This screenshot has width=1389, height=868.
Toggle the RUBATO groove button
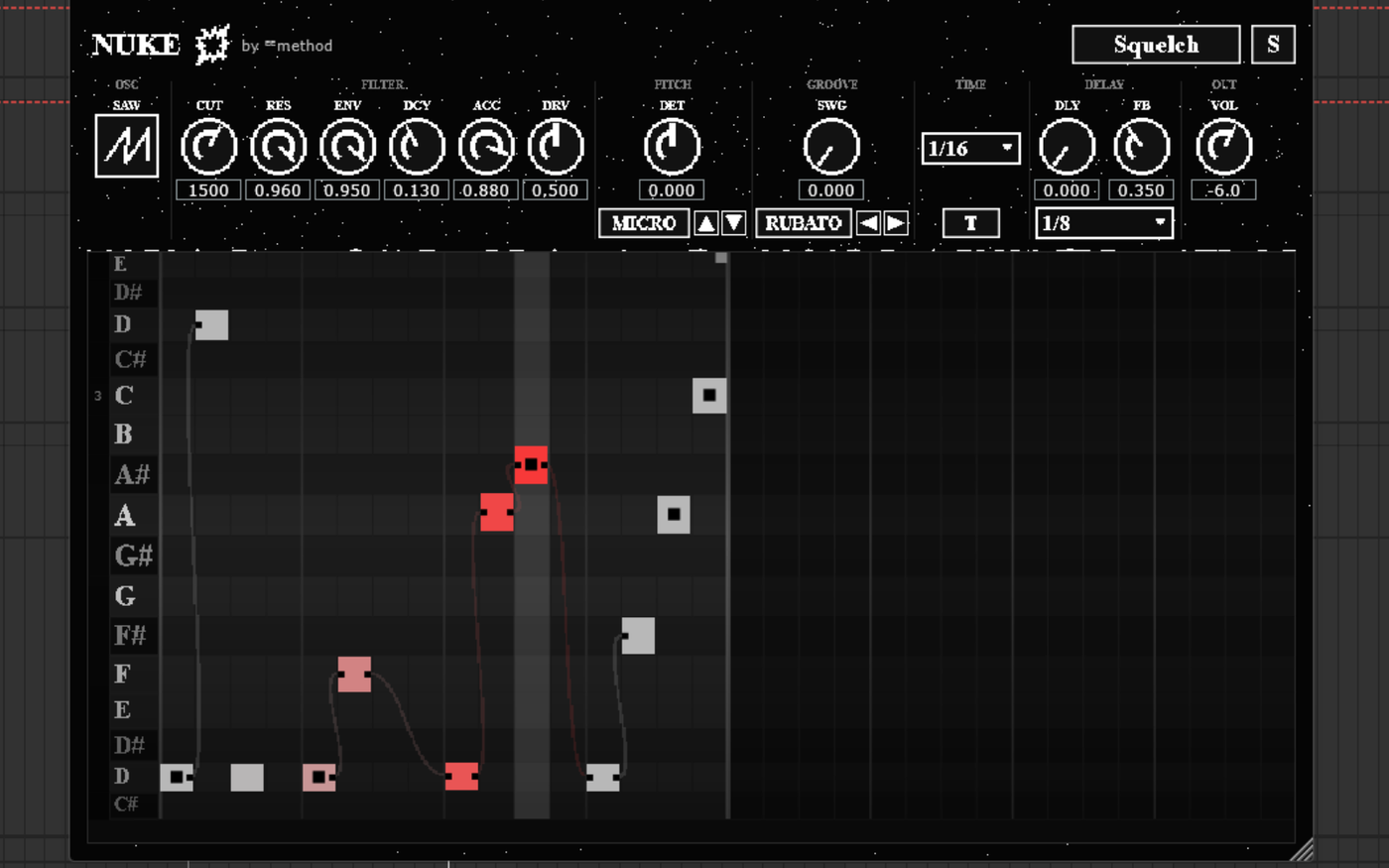click(804, 223)
